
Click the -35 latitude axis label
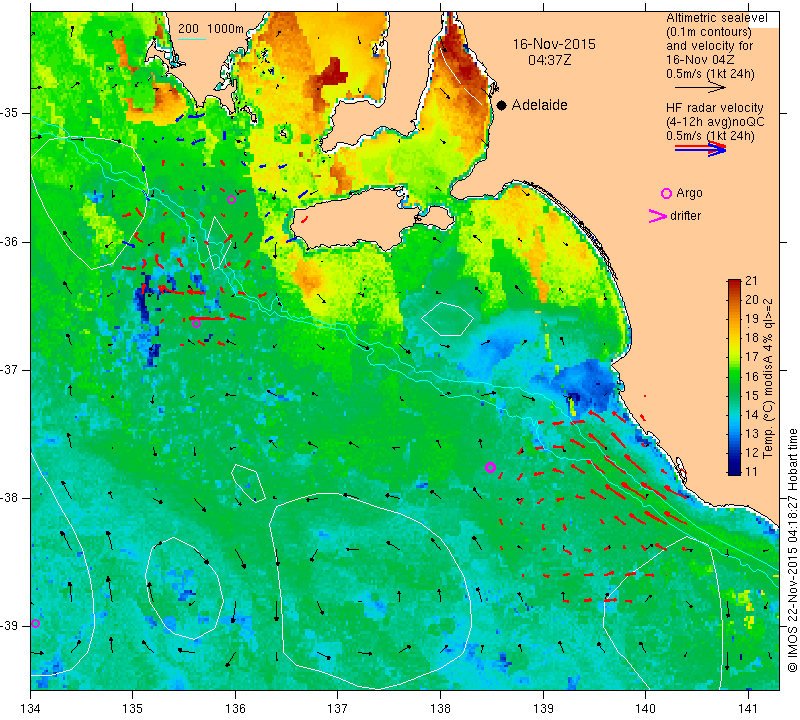[x=9, y=113]
